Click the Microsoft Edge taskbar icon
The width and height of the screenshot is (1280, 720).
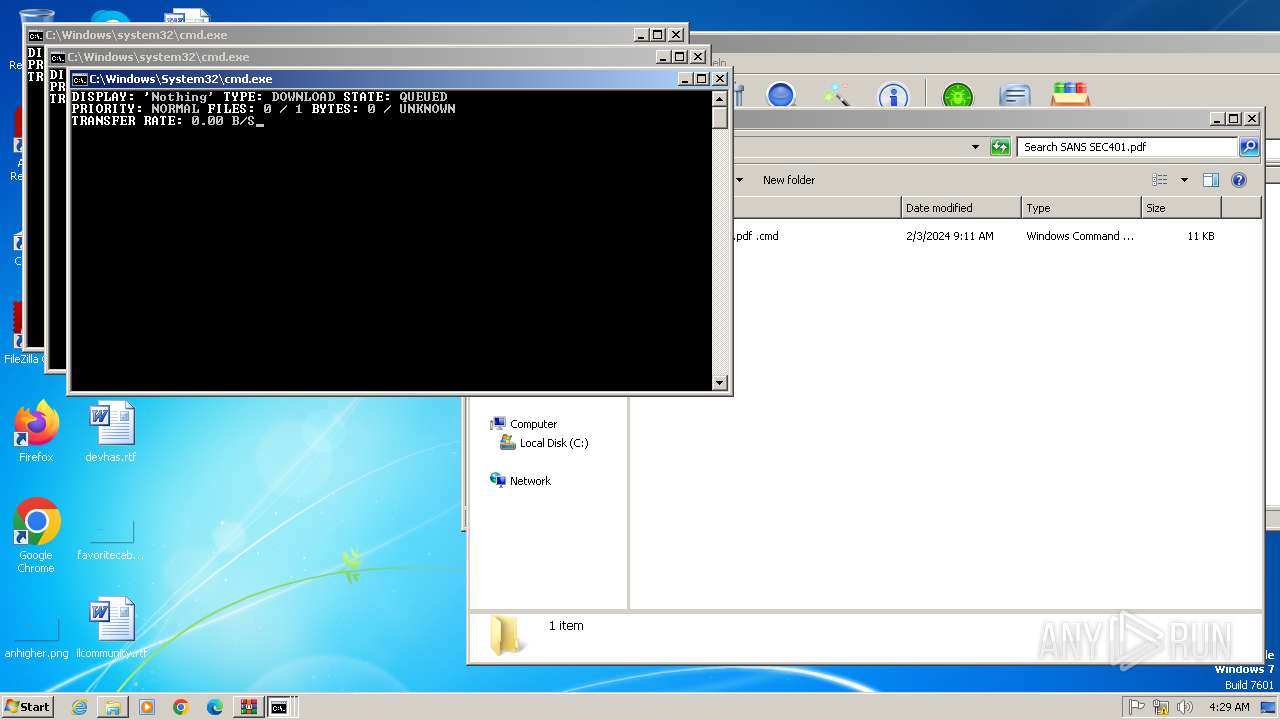pyautogui.click(x=215, y=707)
